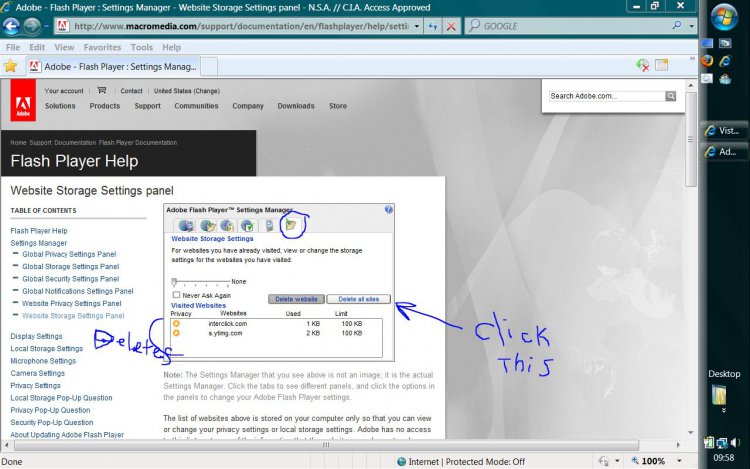Image resolution: width=750 pixels, height=469 pixels.
Task: Open the Global Privacy Settings tab icon
Action: click(x=186, y=225)
